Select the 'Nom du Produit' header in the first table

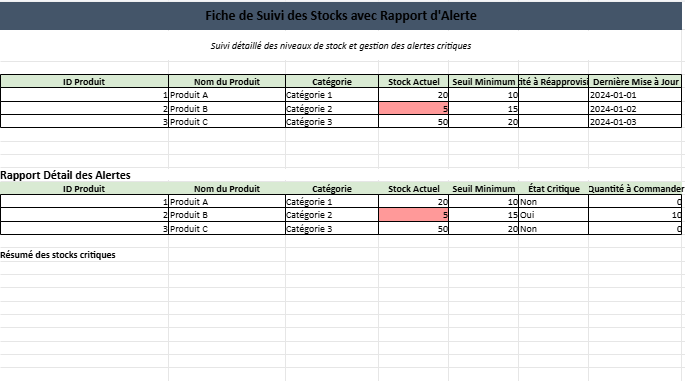[x=227, y=82]
